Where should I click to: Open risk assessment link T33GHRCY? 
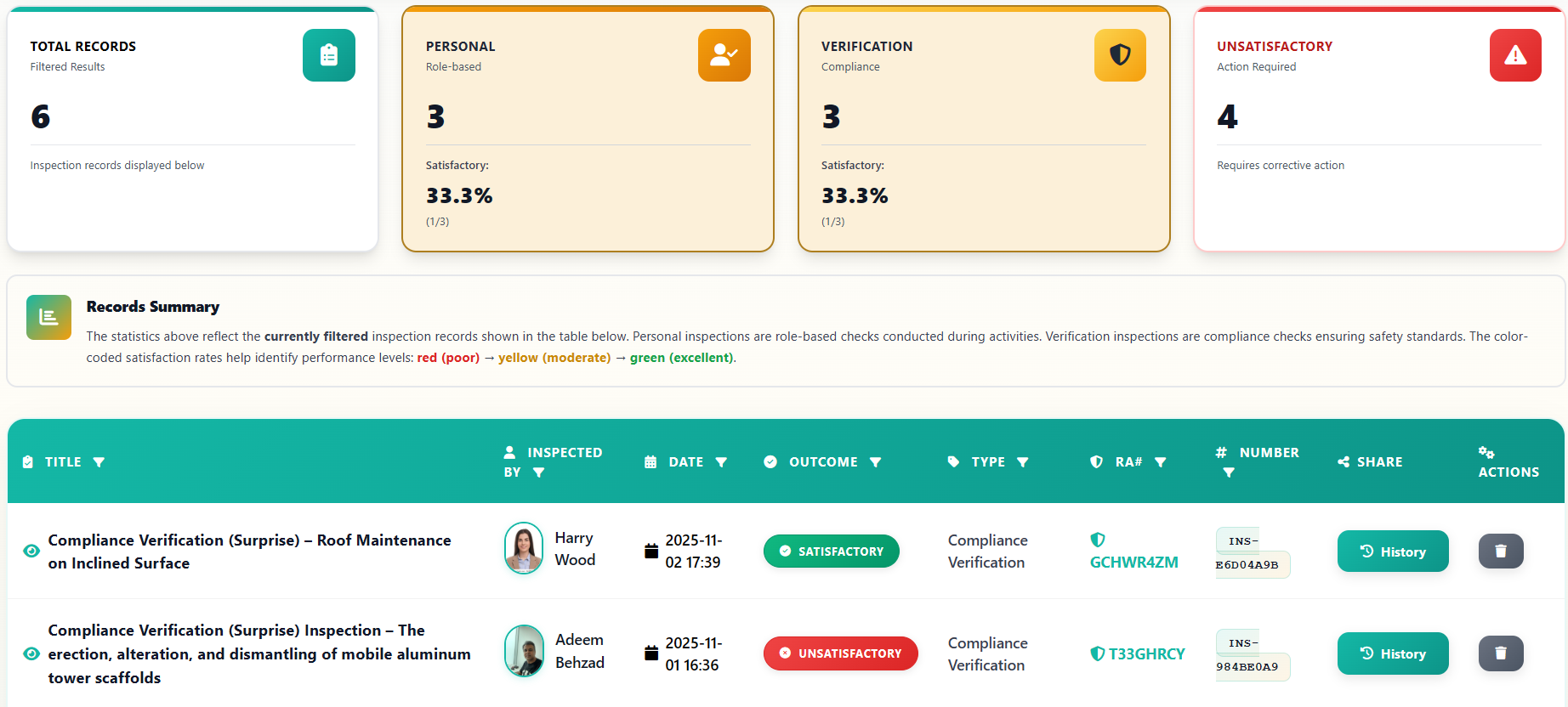pos(1138,653)
